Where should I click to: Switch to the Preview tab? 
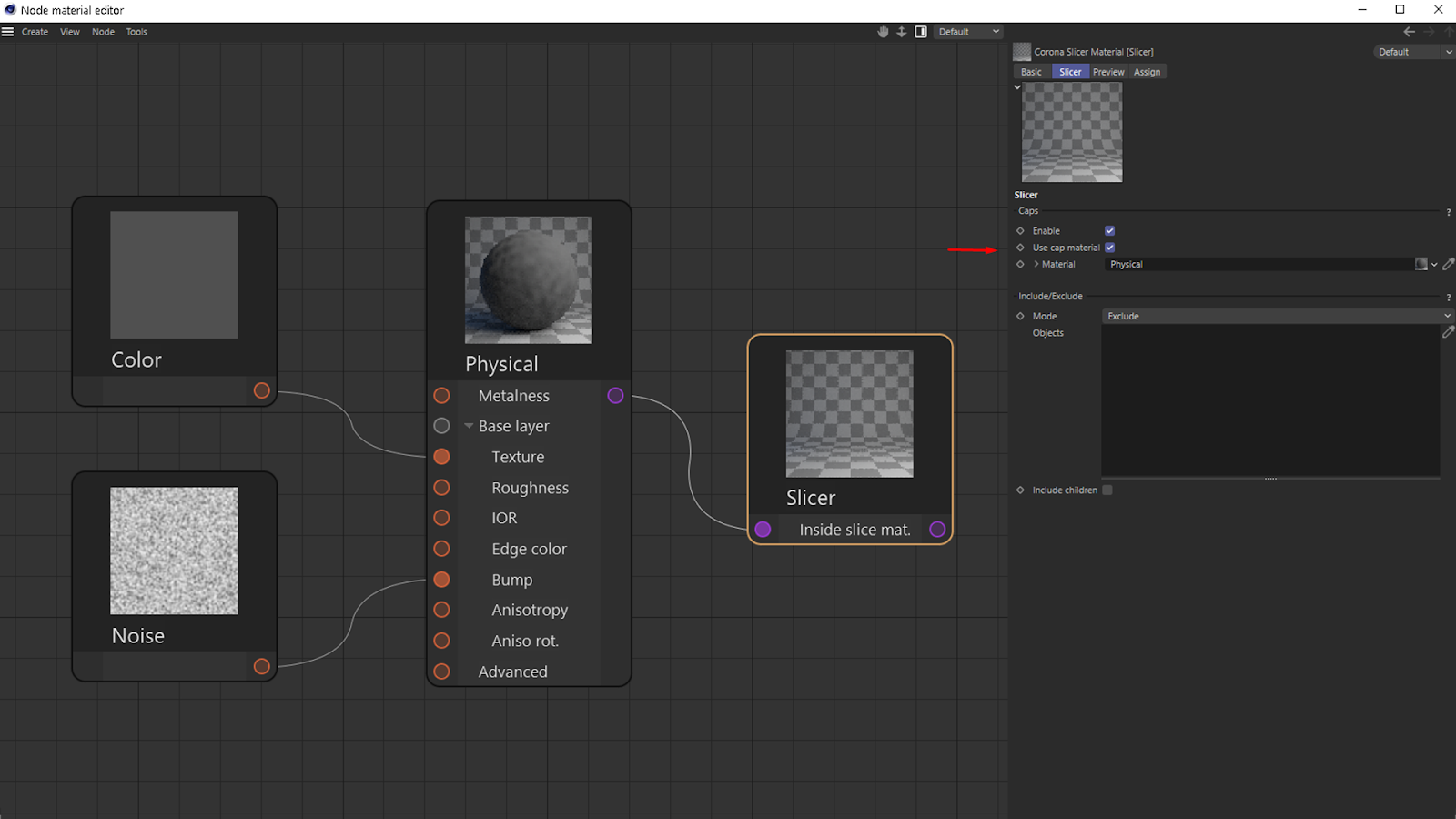click(1108, 72)
